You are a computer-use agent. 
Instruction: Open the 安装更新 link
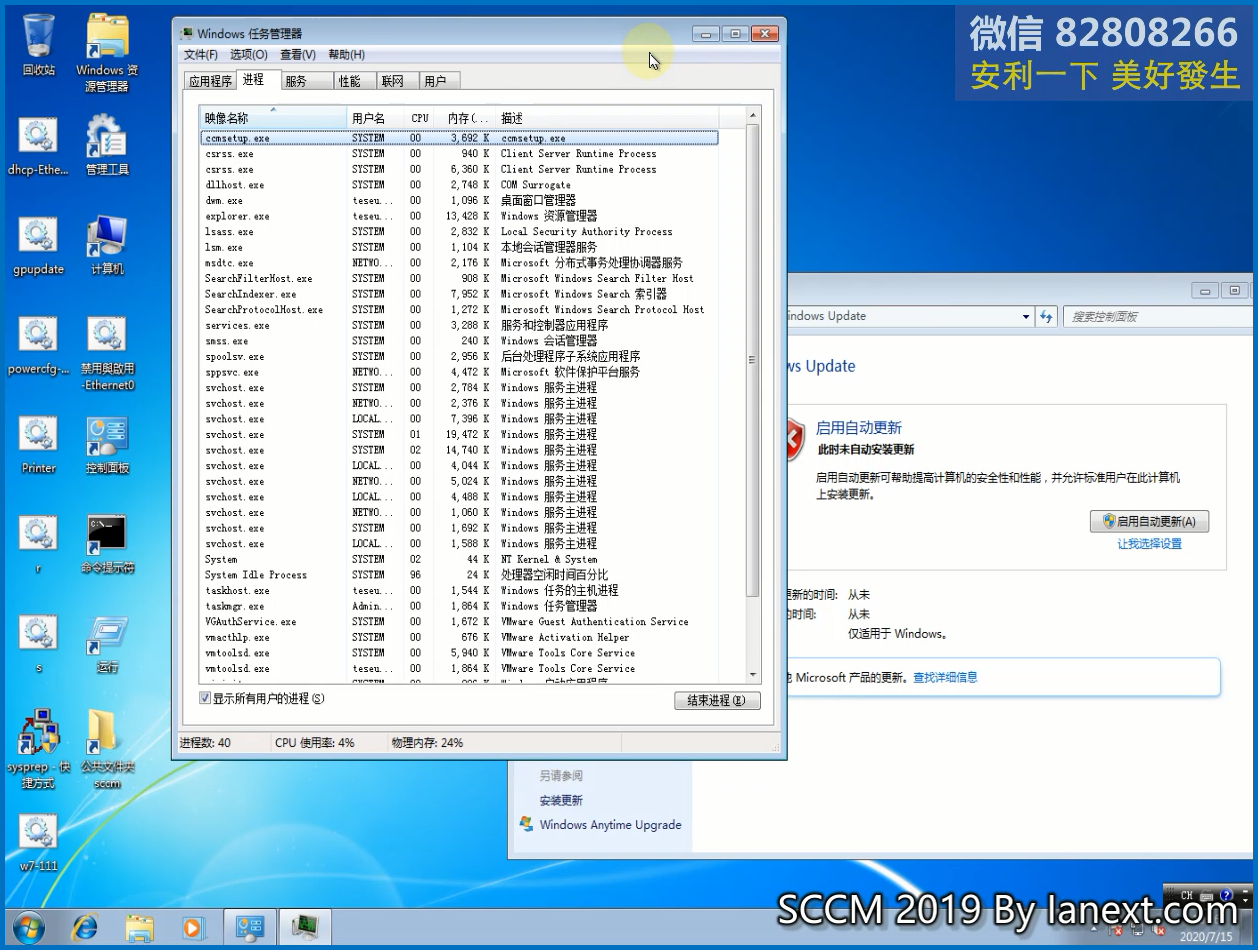[561, 800]
